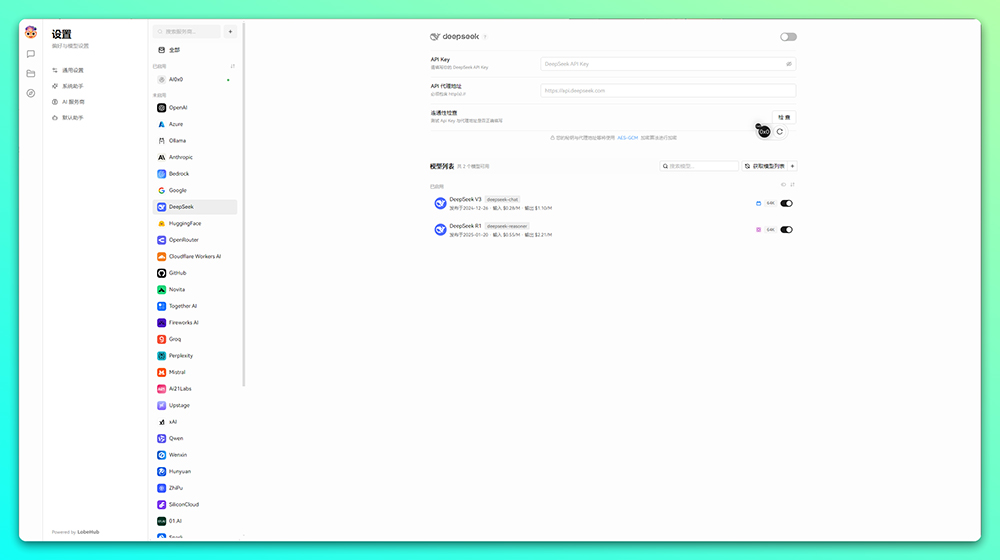Focus the model search field

699,166
